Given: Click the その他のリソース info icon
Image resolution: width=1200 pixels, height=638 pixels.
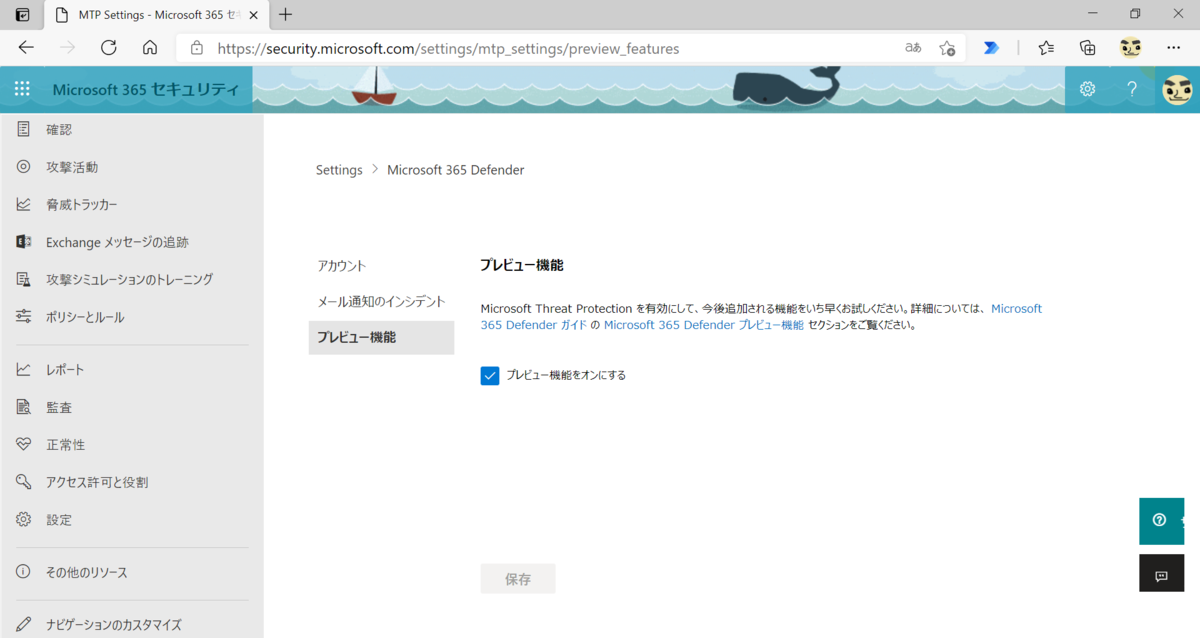Looking at the screenshot, I should pyautogui.click(x=24, y=572).
